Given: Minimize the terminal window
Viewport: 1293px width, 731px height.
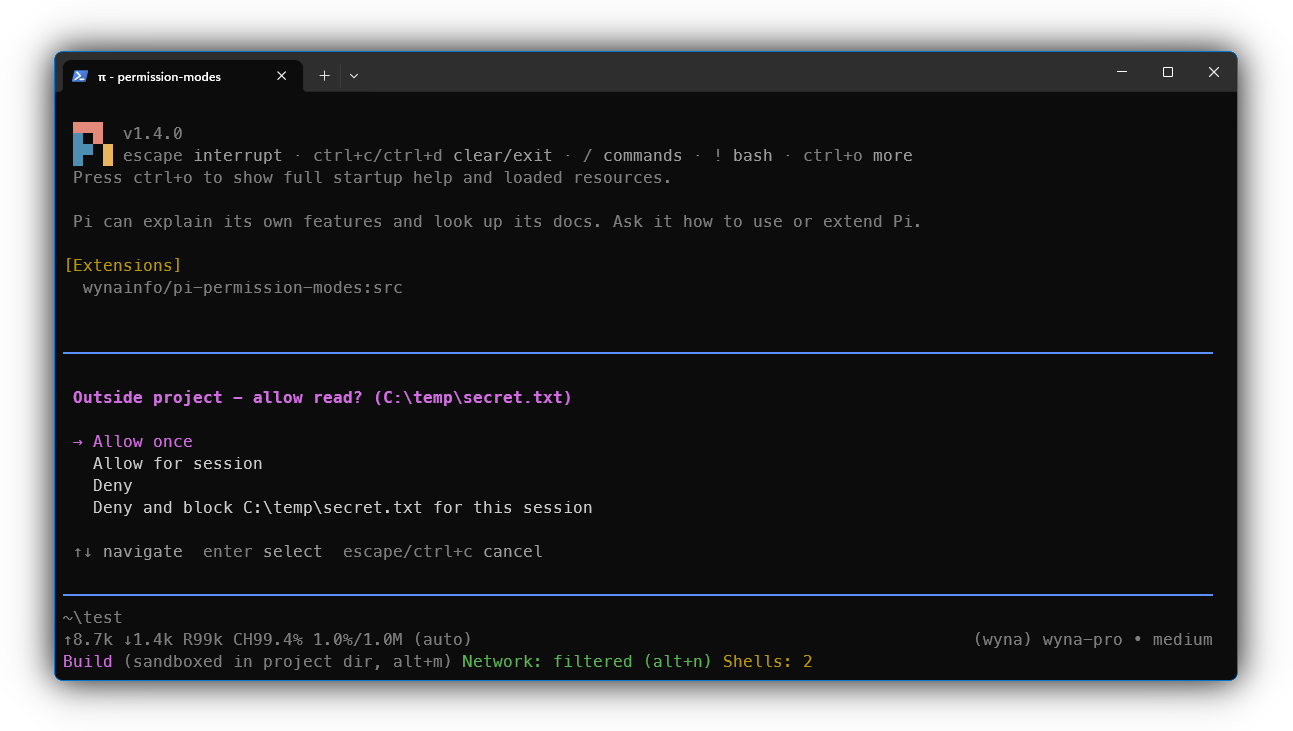Looking at the screenshot, I should click(1121, 72).
